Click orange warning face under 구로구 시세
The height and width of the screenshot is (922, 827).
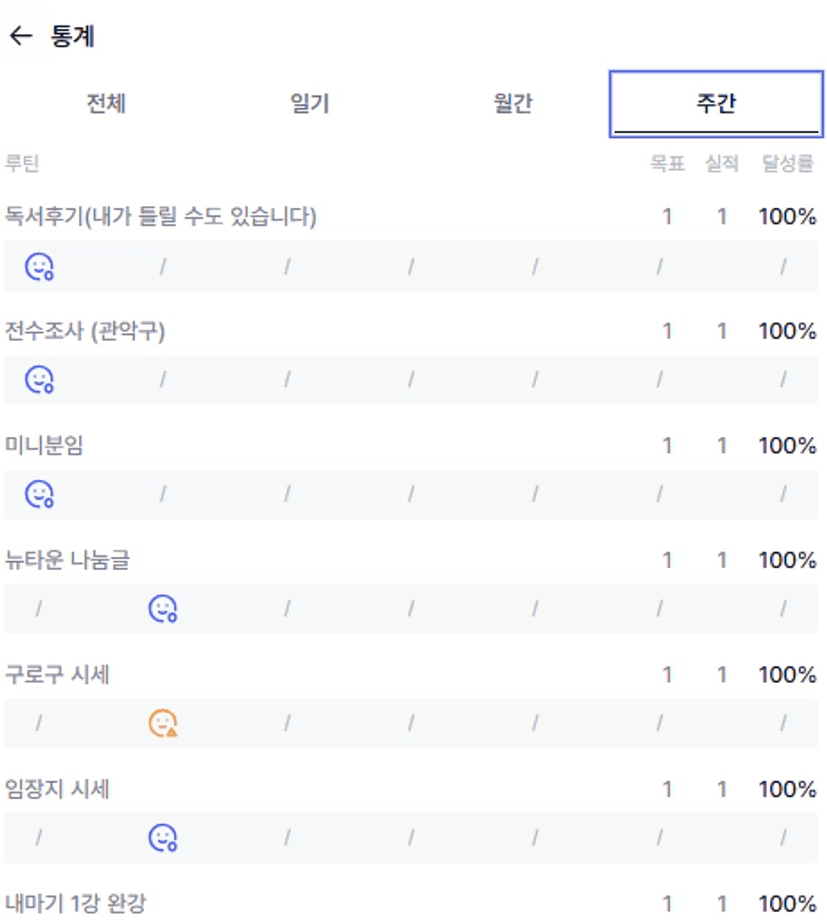click(x=163, y=722)
